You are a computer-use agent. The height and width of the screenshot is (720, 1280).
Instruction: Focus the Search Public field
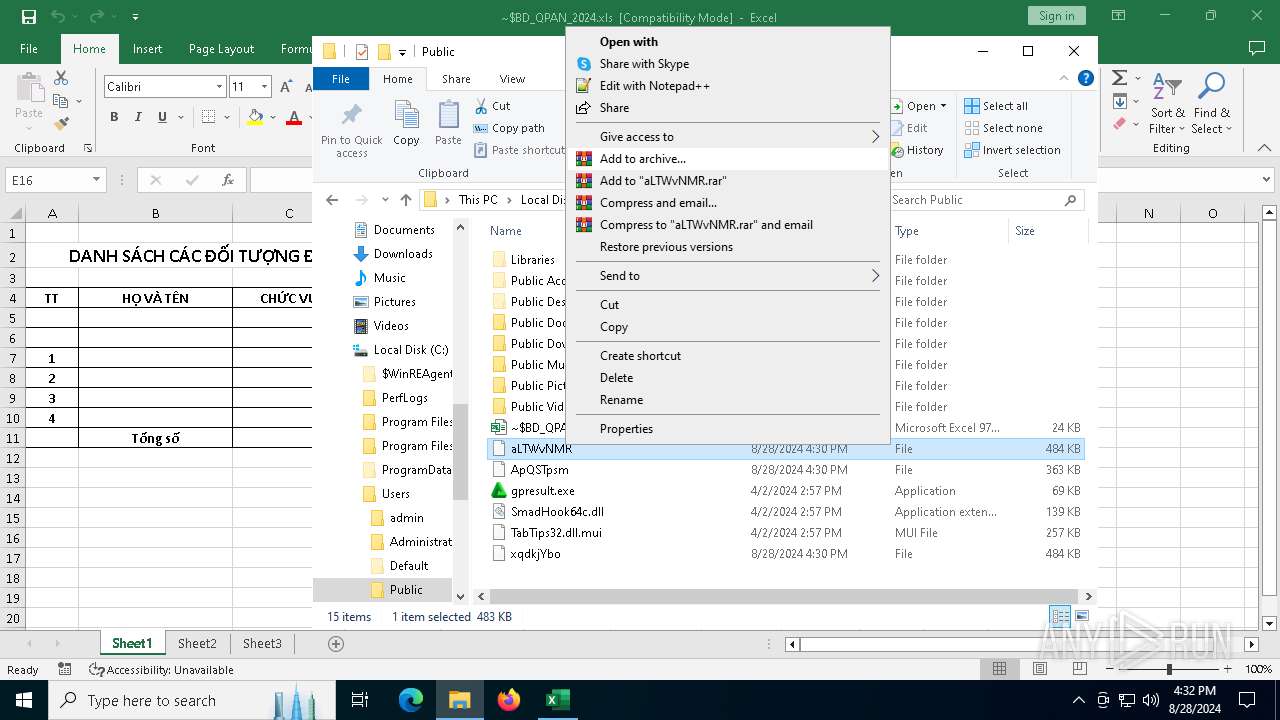coord(986,200)
